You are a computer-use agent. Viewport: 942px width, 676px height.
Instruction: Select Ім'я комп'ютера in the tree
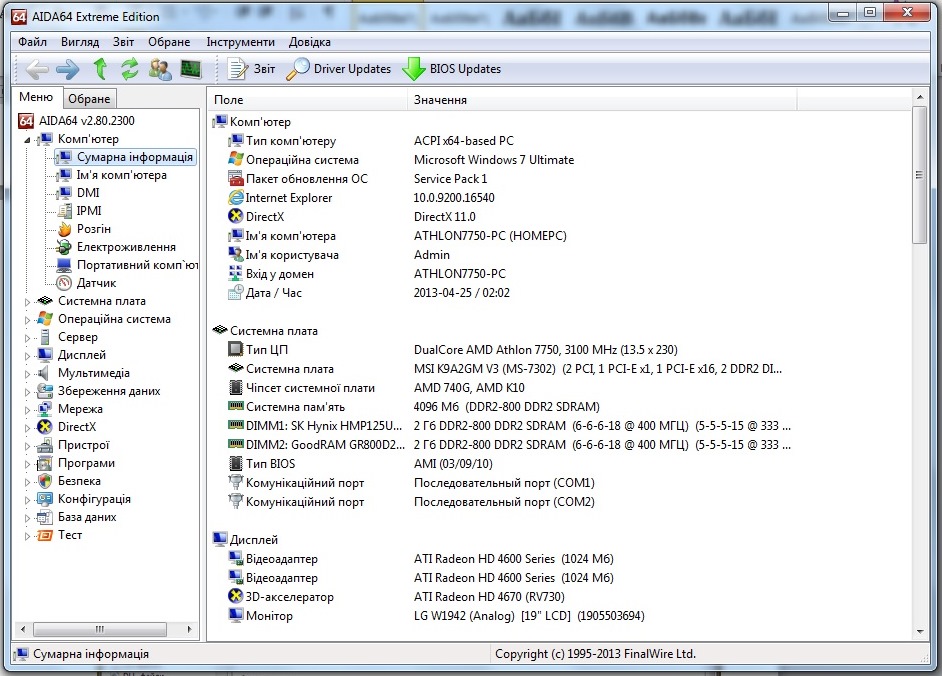point(112,175)
